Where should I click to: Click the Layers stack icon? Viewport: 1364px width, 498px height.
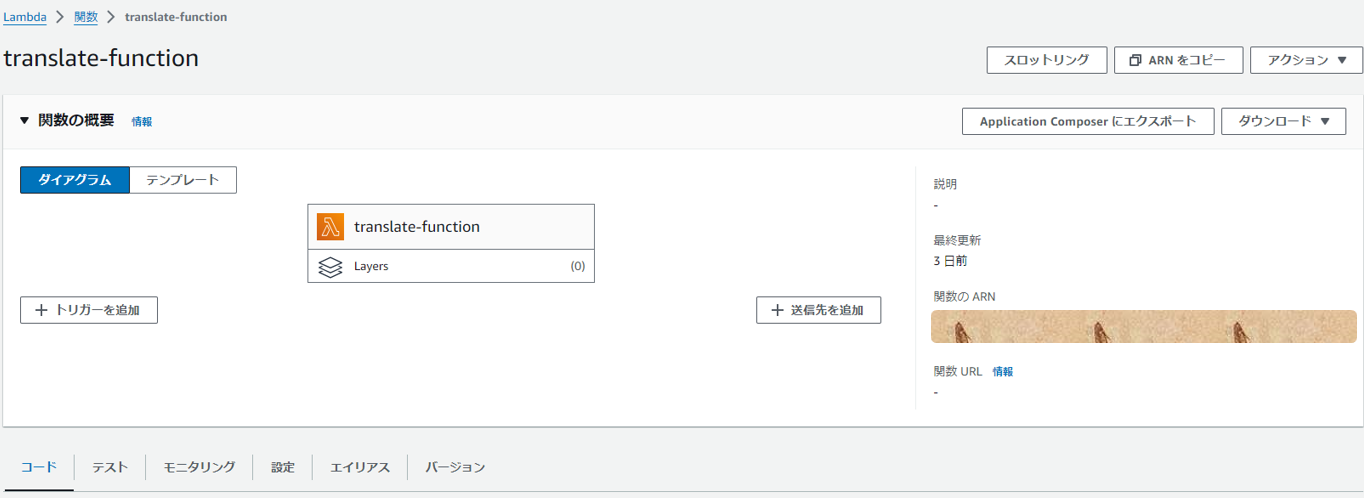tap(330, 267)
